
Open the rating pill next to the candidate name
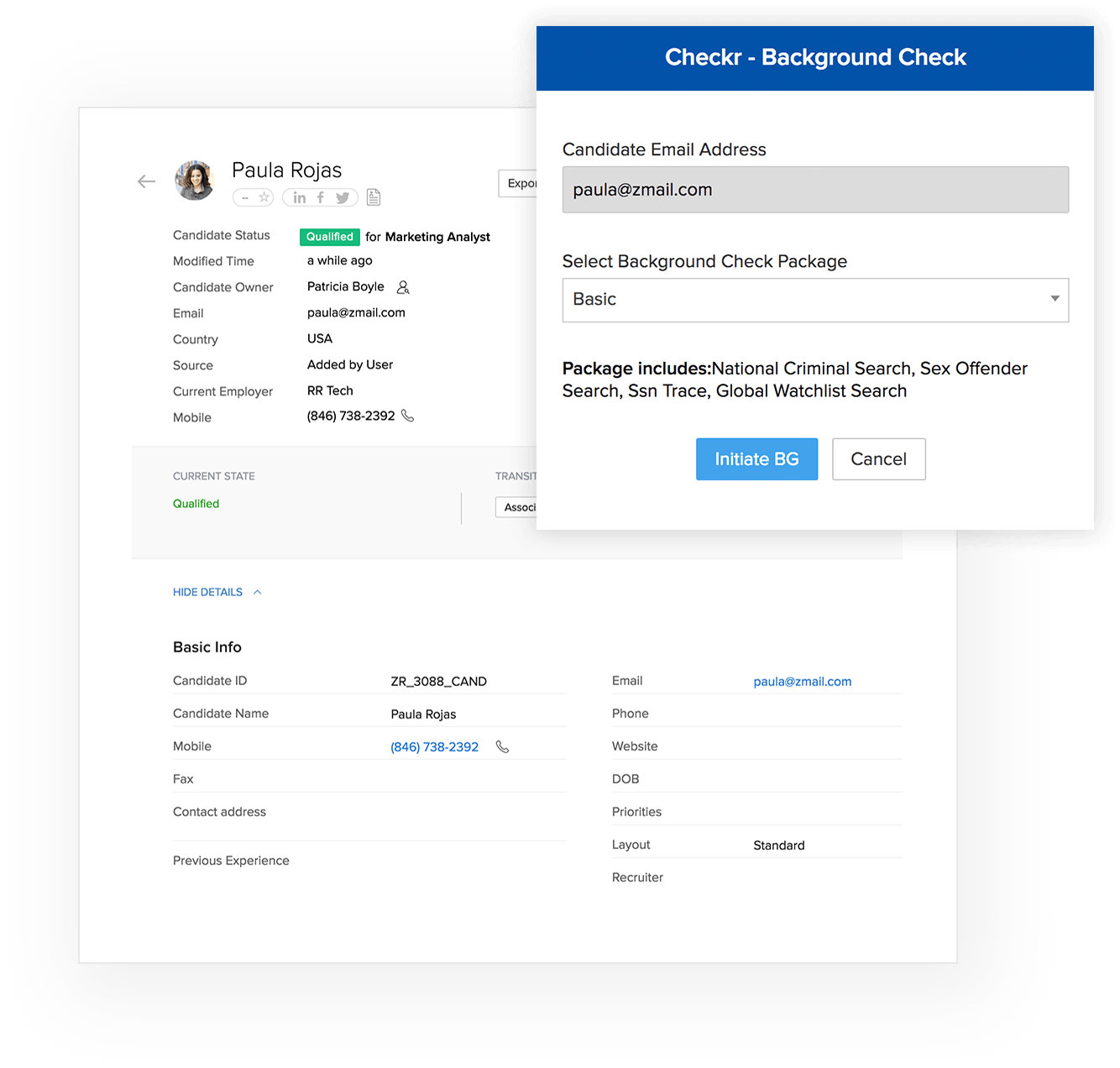coord(253,197)
